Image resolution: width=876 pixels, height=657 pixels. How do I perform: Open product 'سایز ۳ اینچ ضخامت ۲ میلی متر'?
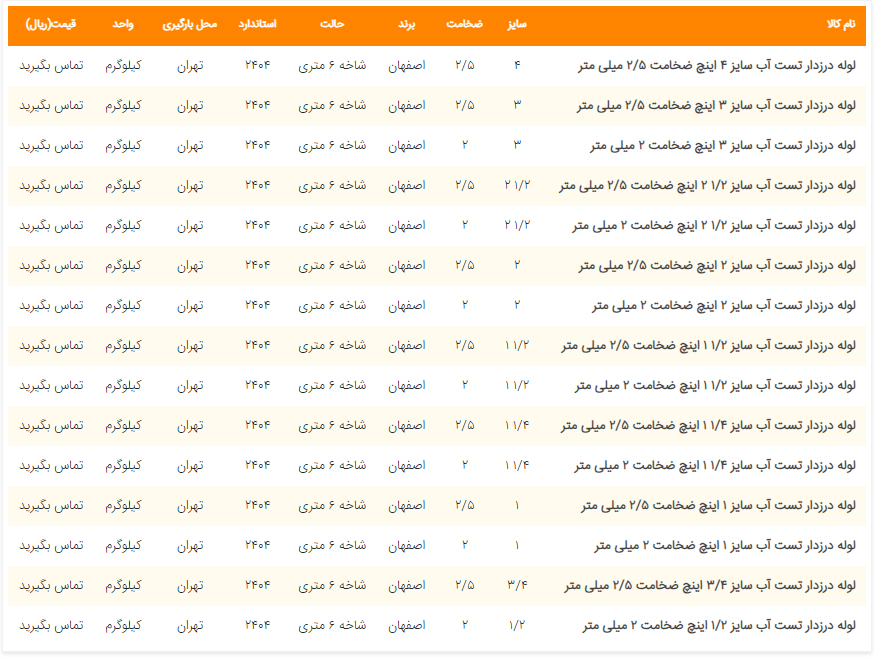(723, 145)
